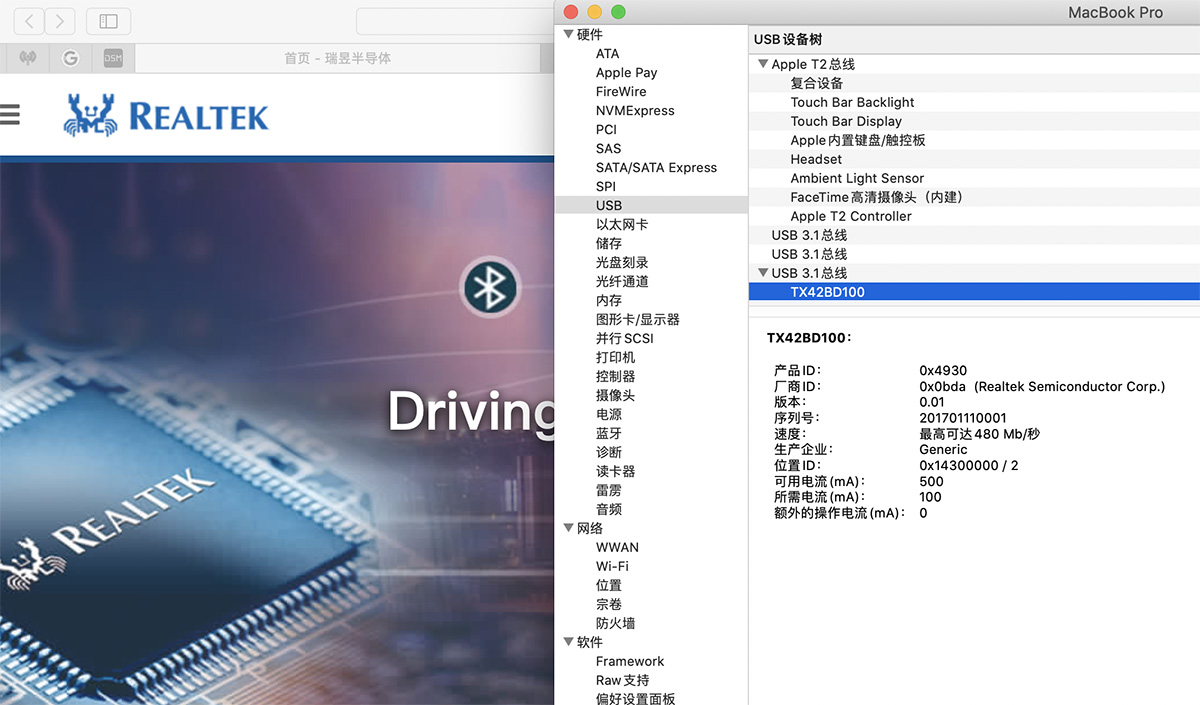The width and height of the screenshot is (1200, 705).
Task: Select FaceTime 高清摄像头（内建）device
Action: [x=877, y=198]
